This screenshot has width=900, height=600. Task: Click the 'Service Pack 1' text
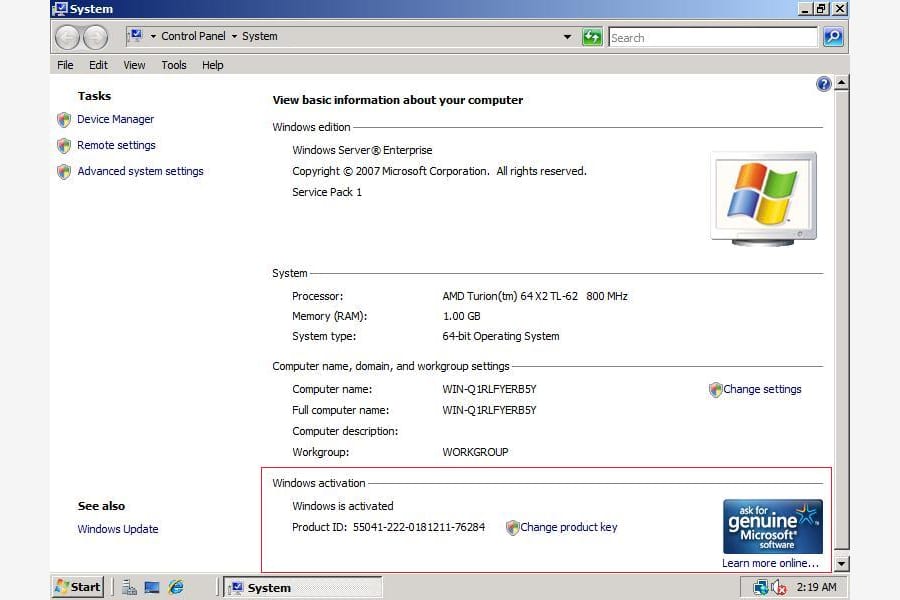[x=327, y=192]
